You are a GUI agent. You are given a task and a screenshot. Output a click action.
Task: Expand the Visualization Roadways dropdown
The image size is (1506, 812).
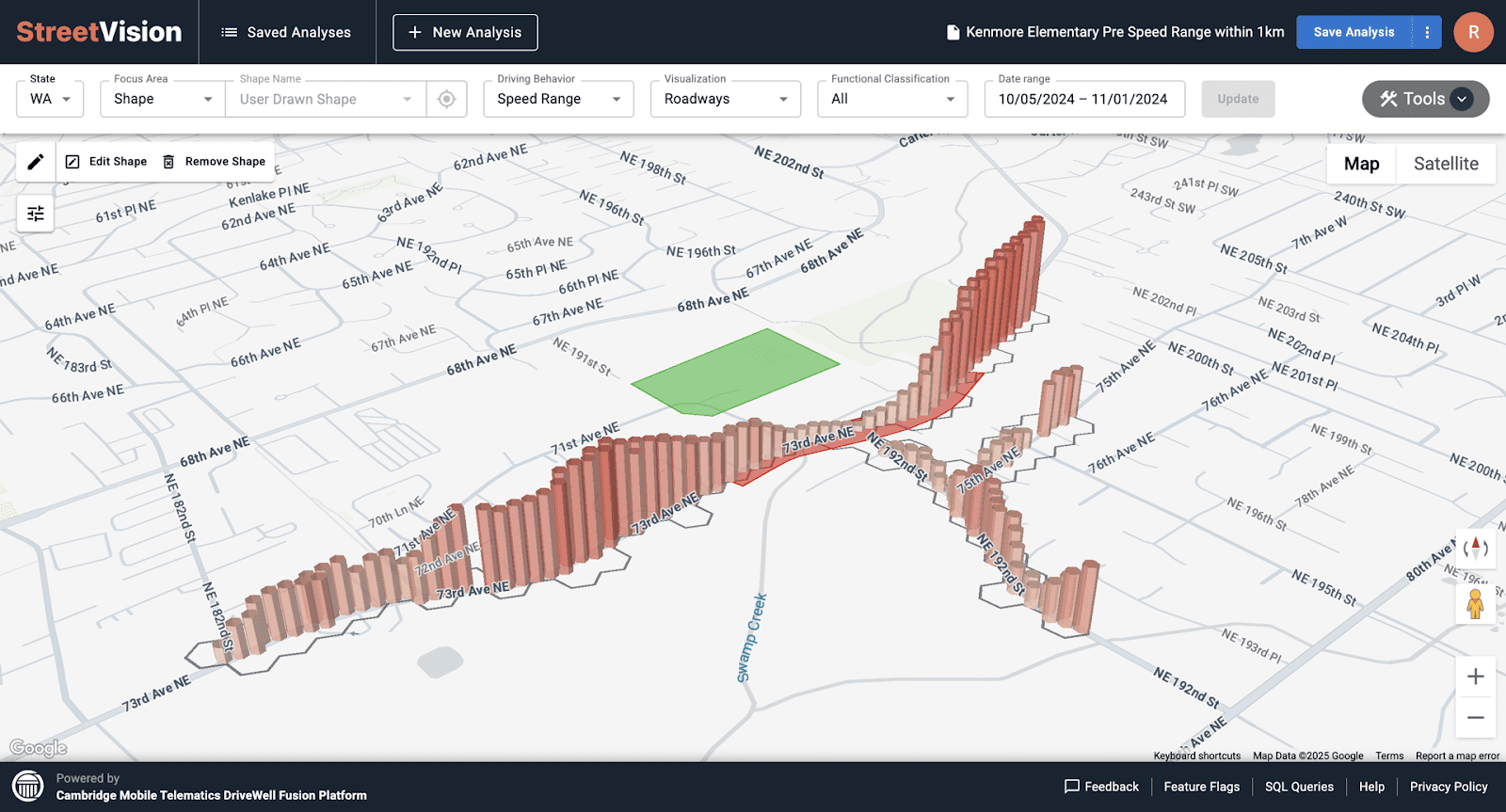(725, 99)
